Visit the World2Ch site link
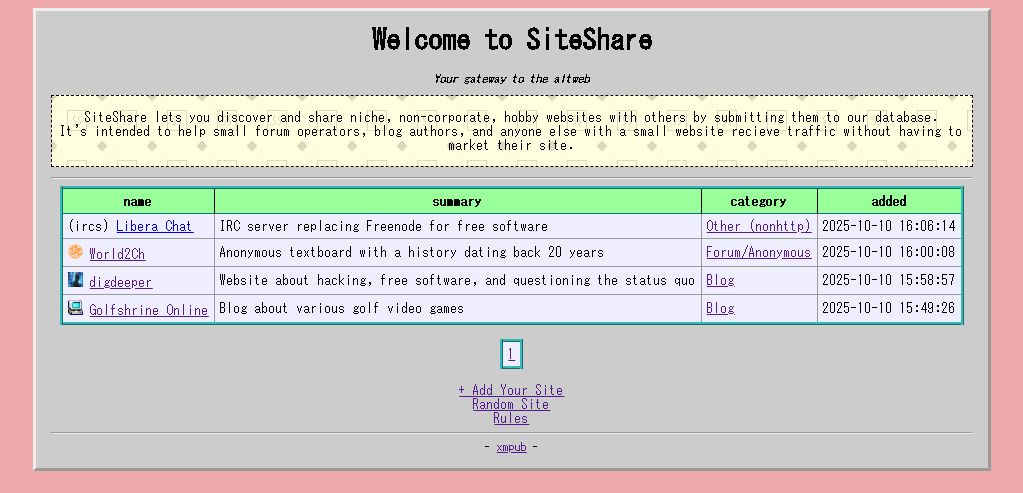1023x493 pixels. pyautogui.click(x=117, y=254)
